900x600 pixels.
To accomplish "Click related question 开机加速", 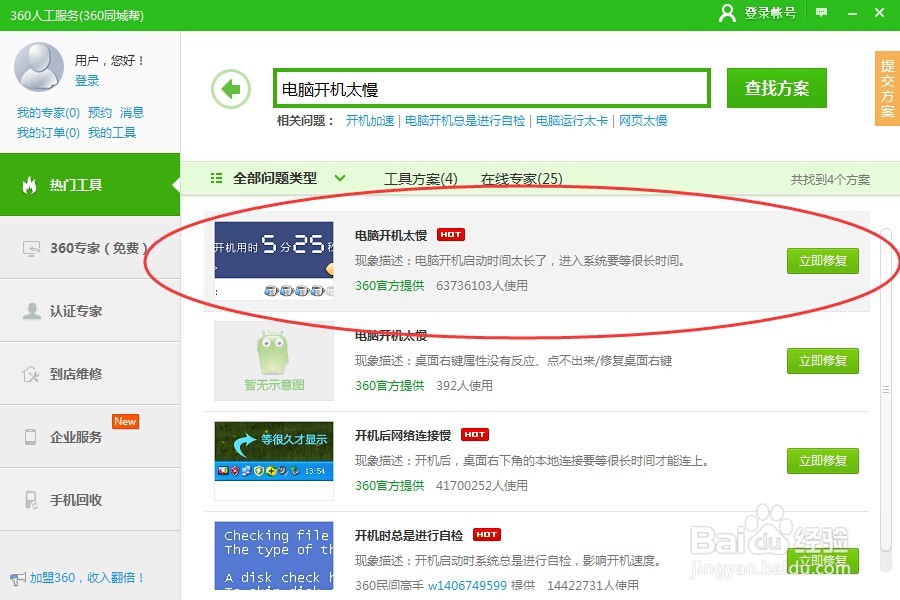I will point(370,121).
